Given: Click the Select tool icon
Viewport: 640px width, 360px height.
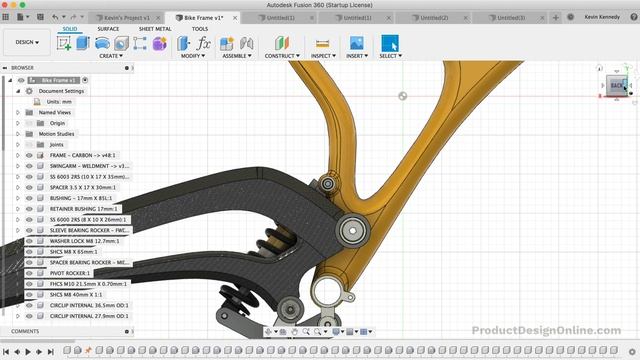Looking at the screenshot, I should (390, 43).
